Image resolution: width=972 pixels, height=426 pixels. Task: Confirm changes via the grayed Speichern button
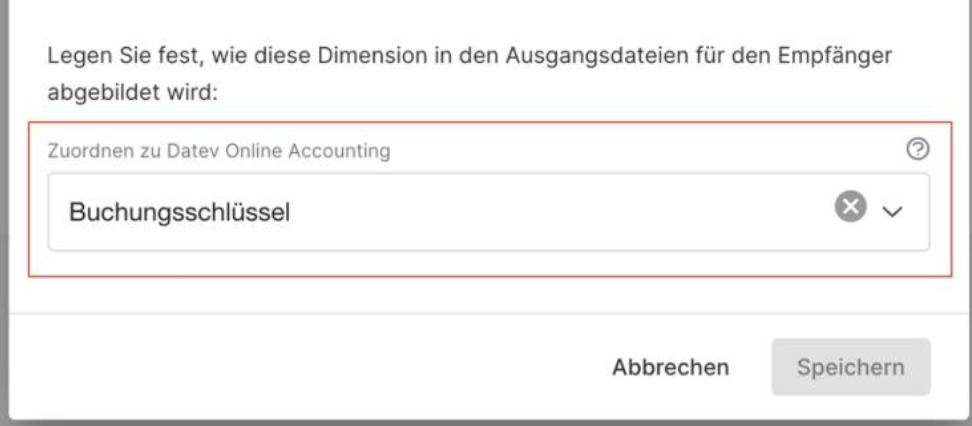pos(850,367)
